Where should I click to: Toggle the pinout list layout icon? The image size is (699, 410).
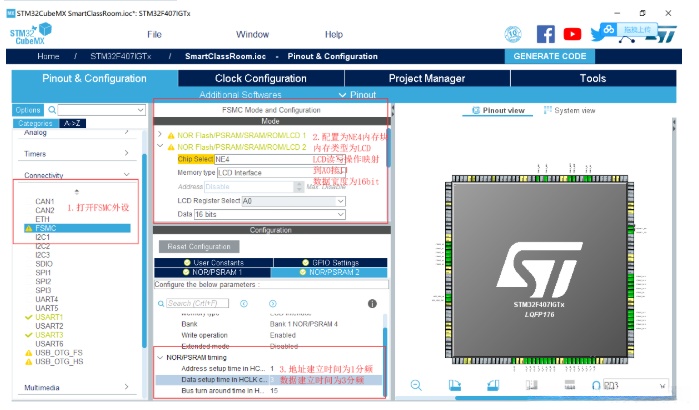pyautogui.click(x=570, y=385)
